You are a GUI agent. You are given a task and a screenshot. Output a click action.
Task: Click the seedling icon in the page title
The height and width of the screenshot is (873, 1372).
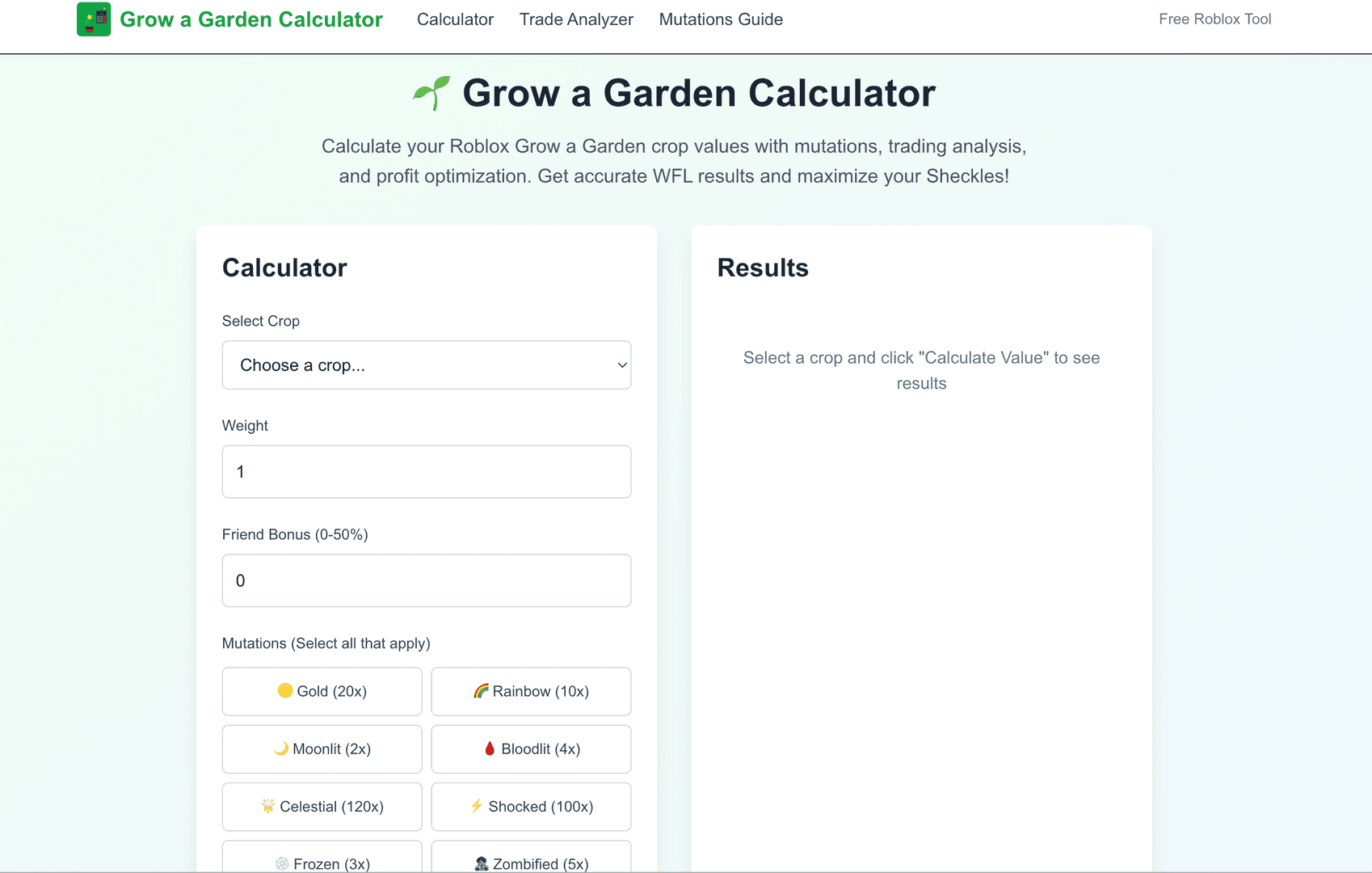tap(431, 91)
